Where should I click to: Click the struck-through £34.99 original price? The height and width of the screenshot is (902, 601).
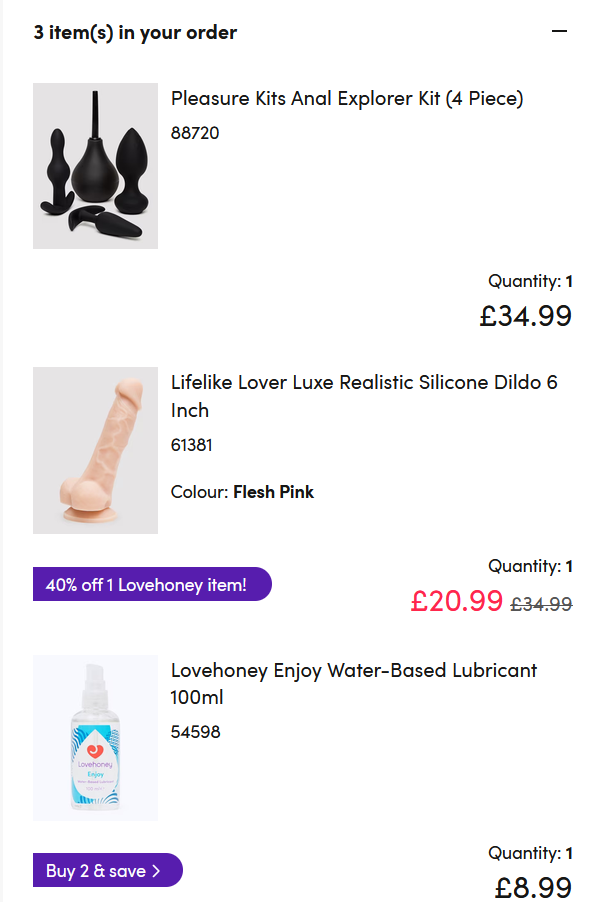(541, 604)
